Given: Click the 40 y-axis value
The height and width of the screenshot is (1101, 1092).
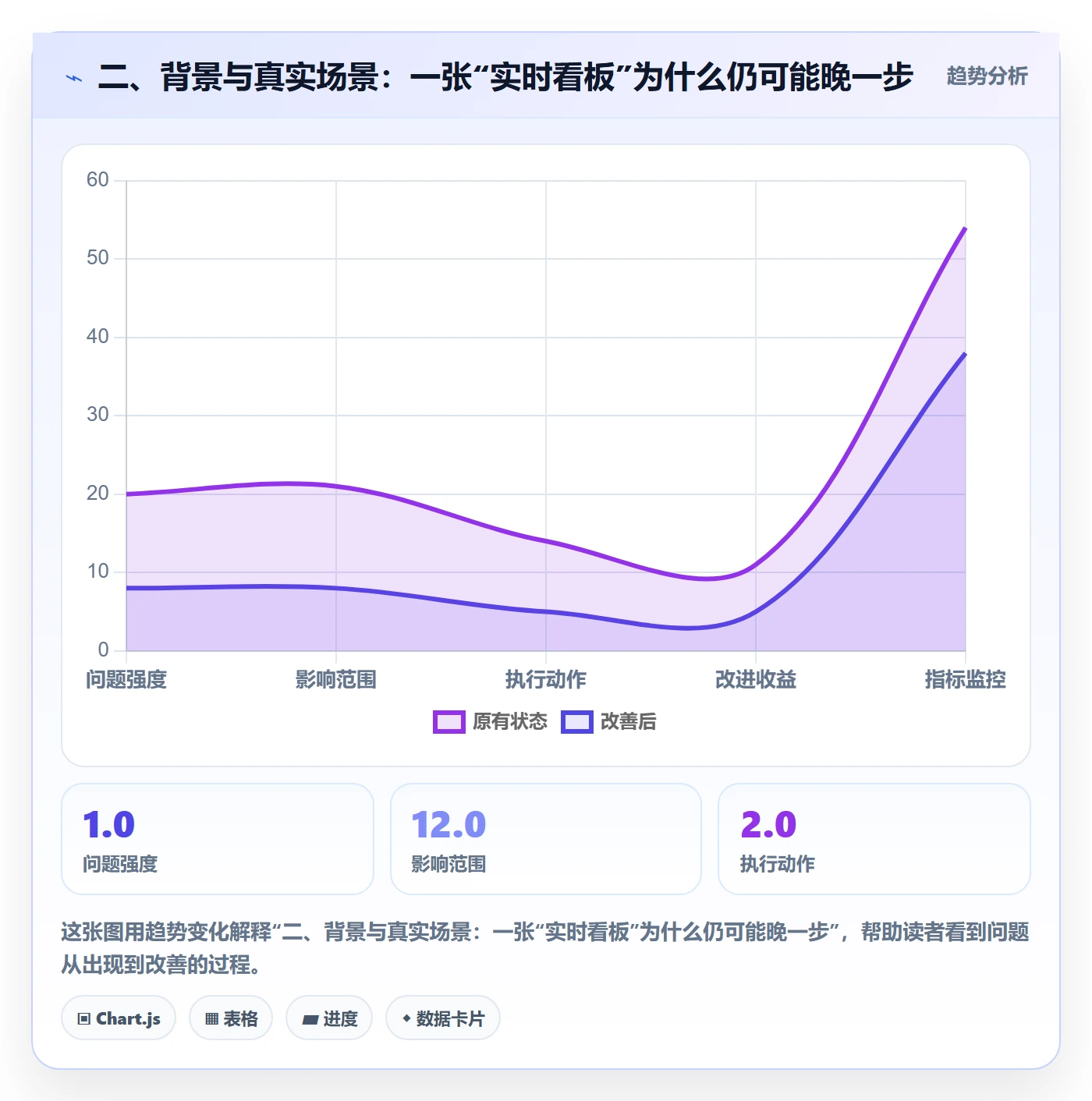Looking at the screenshot, I should [97, 337].
